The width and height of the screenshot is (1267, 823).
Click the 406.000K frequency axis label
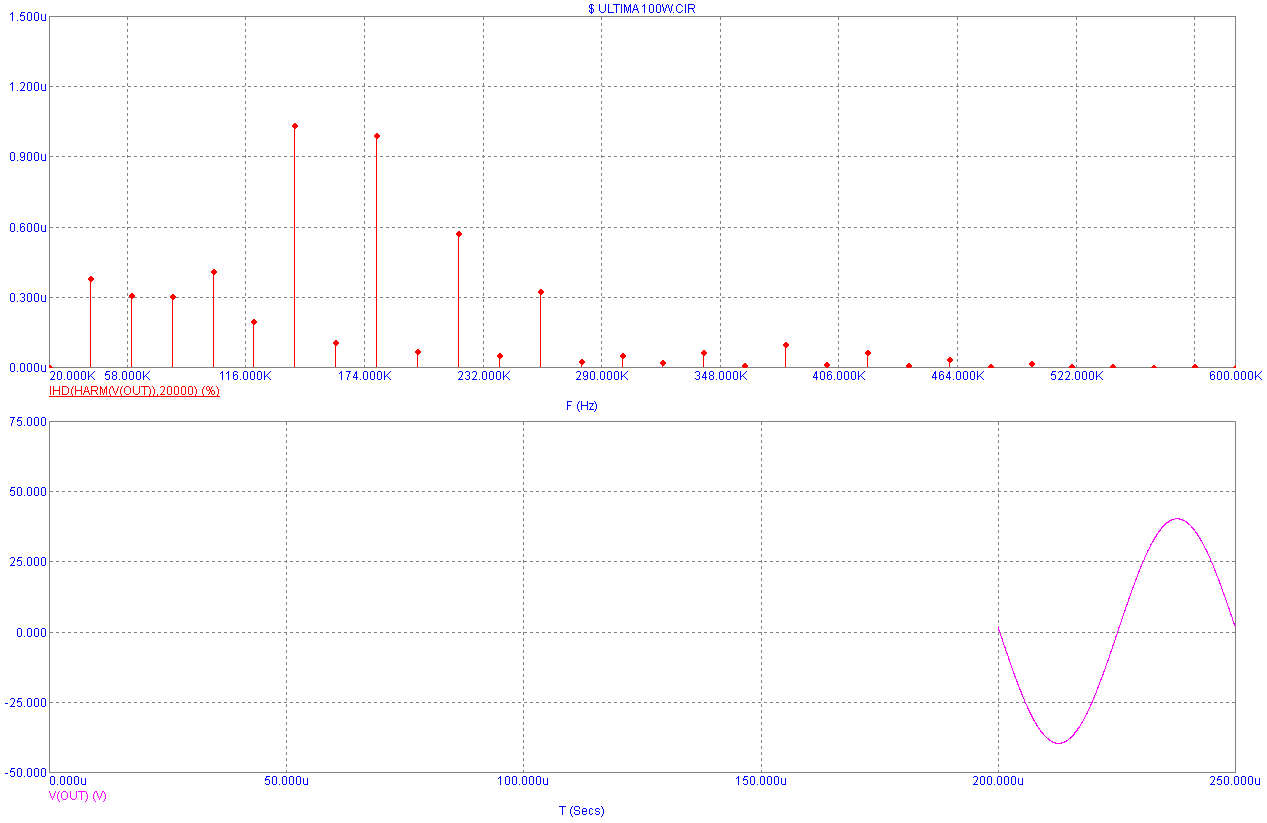pos(838,376)
